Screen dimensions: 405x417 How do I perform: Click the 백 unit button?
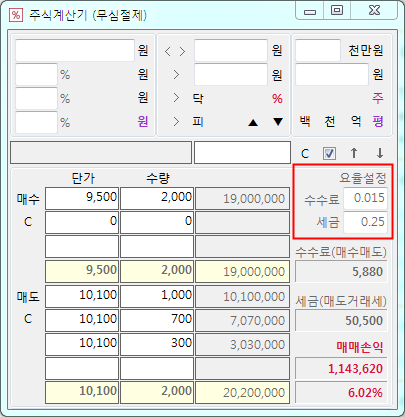pyautogui.click(x=305, y=121)
